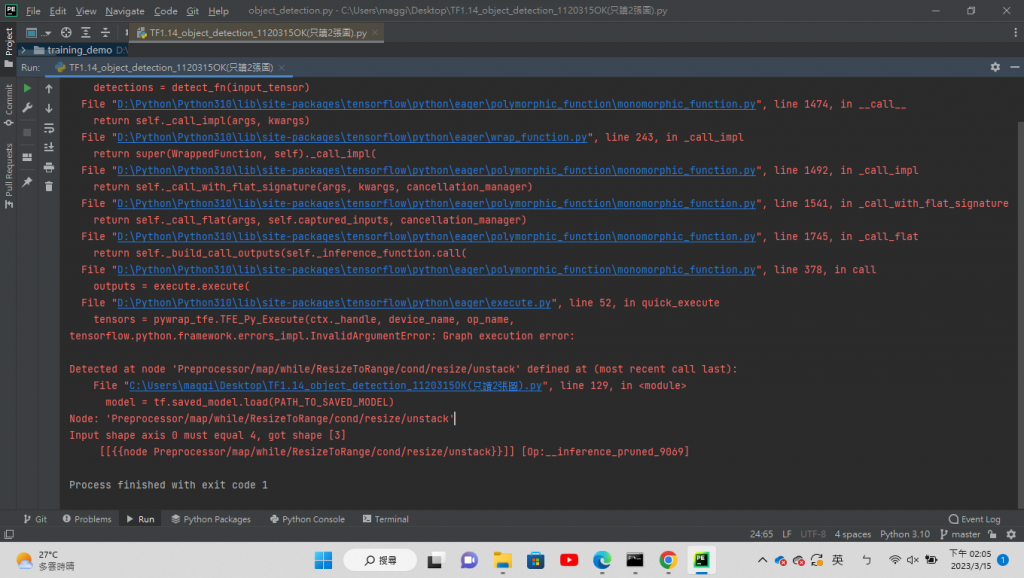Pin the Run tab with pushpin icon
Viewport: 1024px width, 578px height.
point(27,182)
